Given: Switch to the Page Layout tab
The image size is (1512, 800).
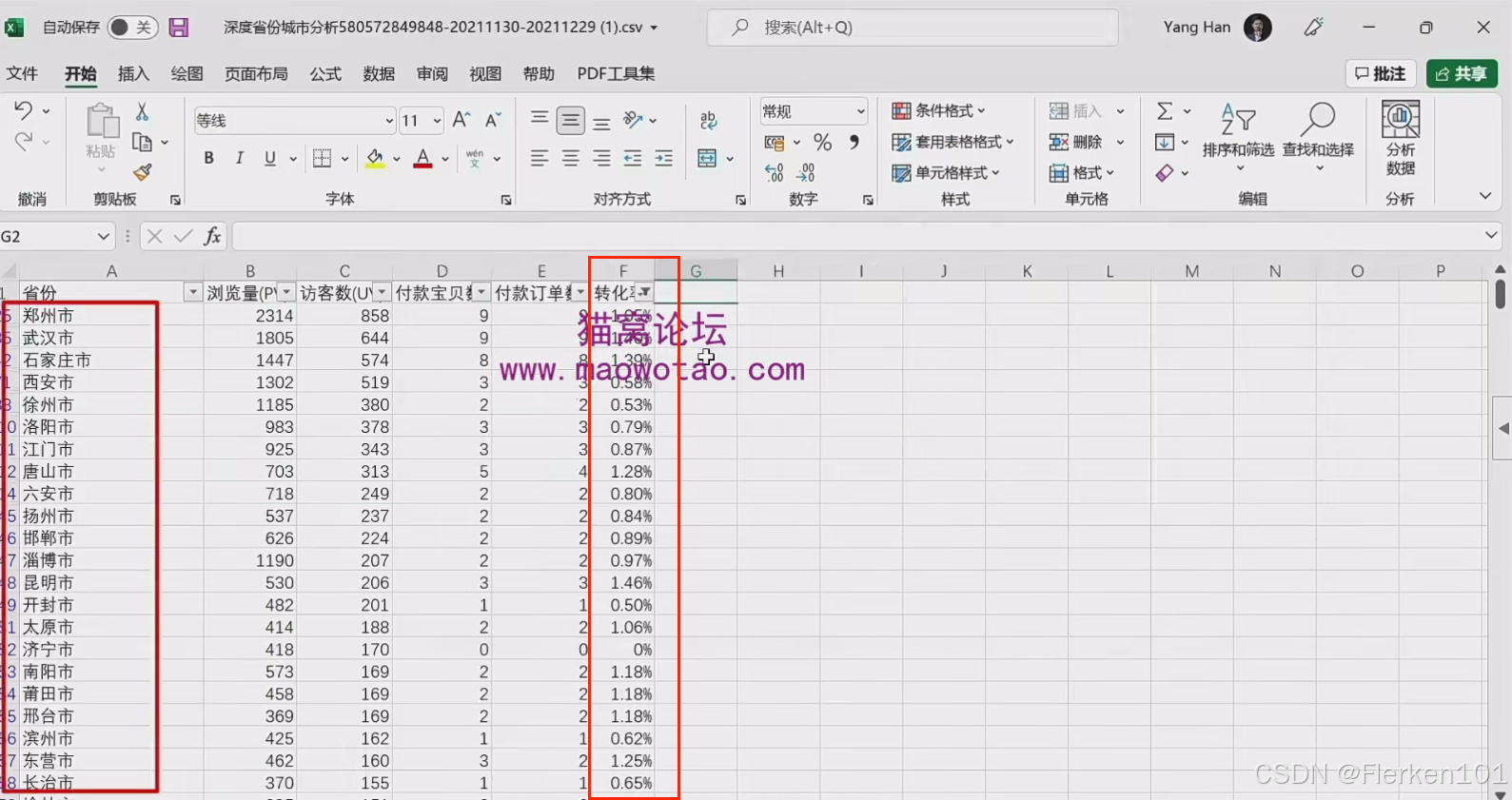Looking at the screenshot, I should (x=256, y=73).
